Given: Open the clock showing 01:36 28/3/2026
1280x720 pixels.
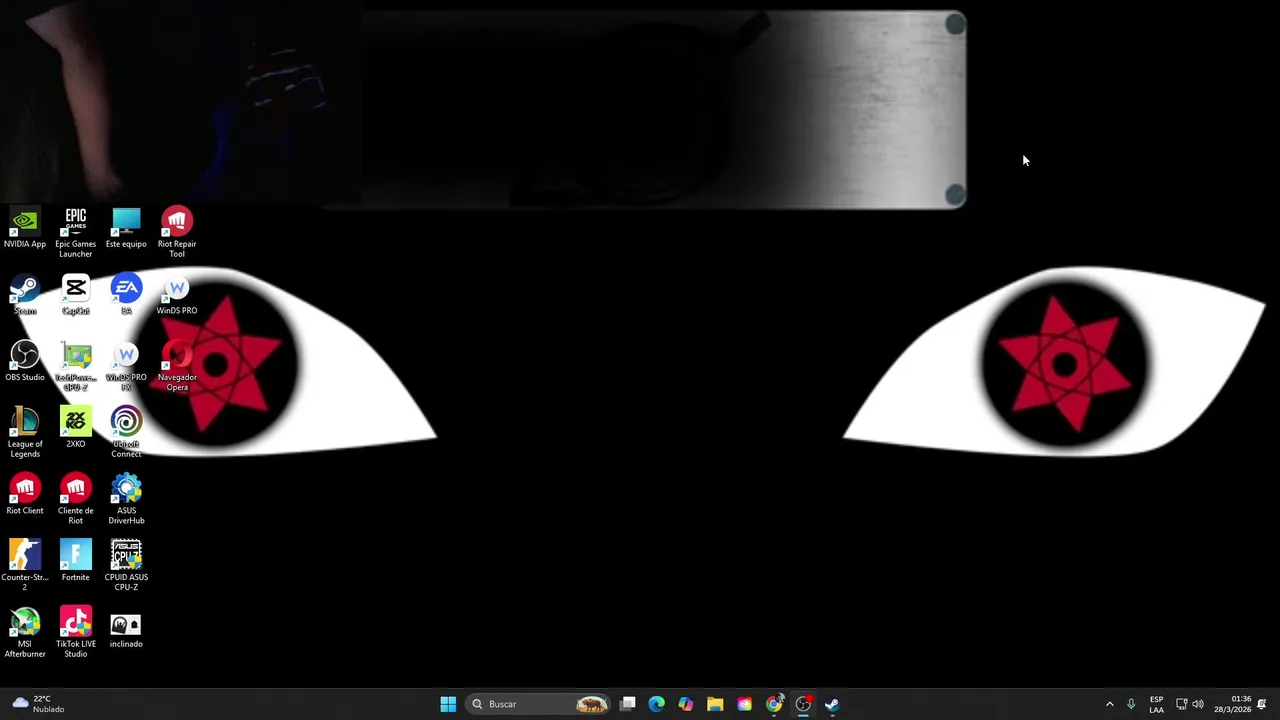Looking at the screenshot, I should (1233, 704).
